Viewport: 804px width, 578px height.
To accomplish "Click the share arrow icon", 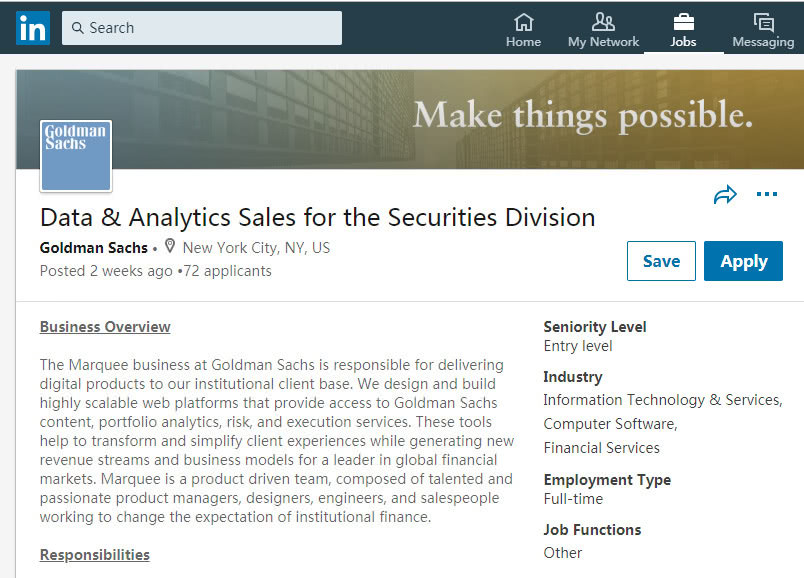I will (x=725, y=195).
